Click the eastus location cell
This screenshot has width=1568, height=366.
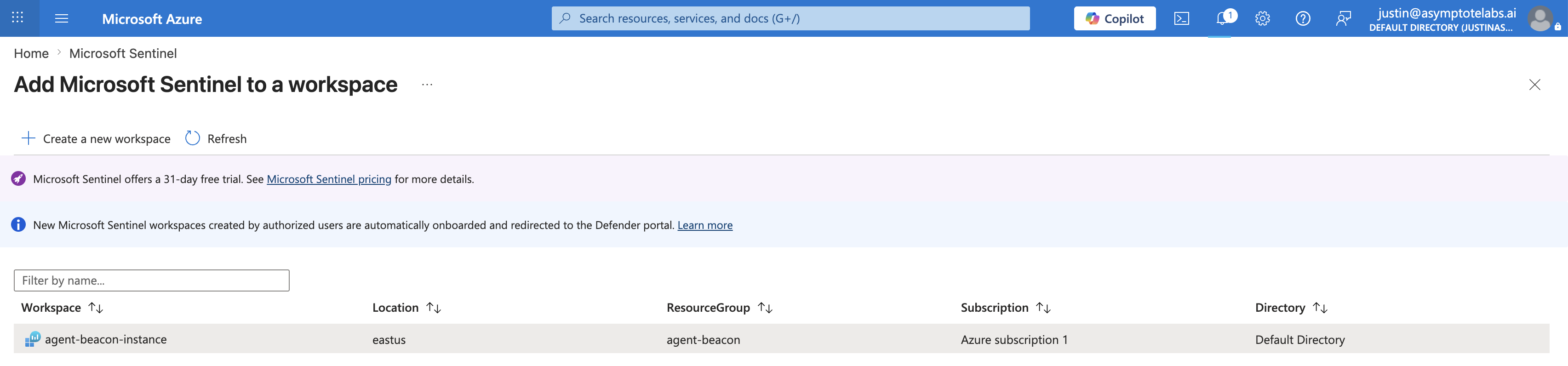coord(389,340)
